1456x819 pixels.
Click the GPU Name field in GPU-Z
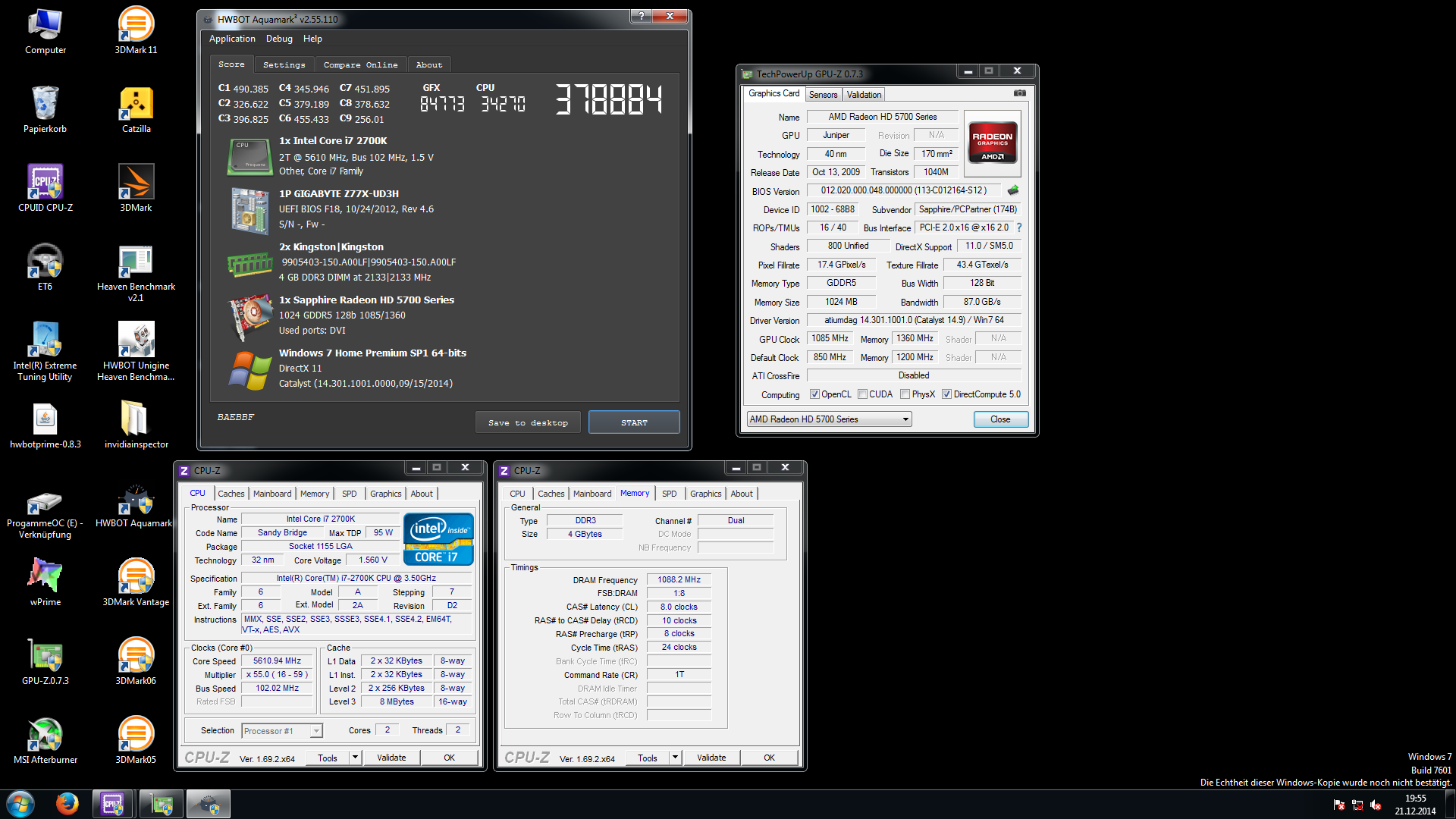[882, 117]
